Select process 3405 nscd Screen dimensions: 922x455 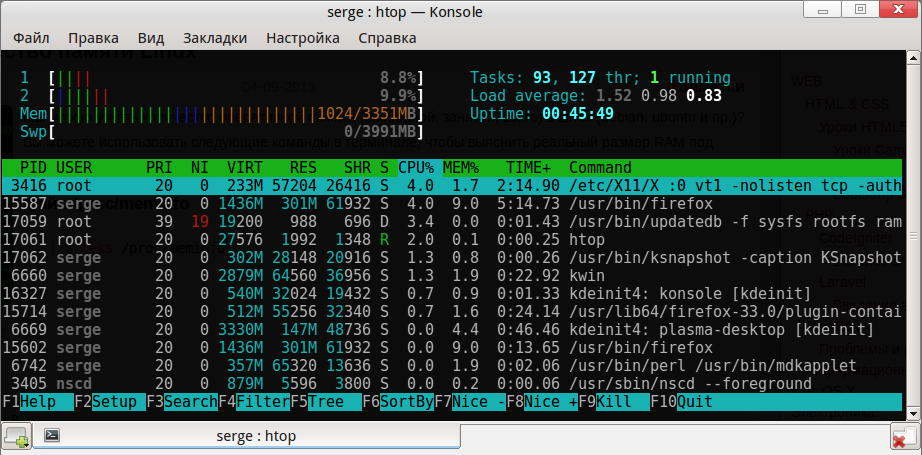pyautogui.click(x=452, y=384)
